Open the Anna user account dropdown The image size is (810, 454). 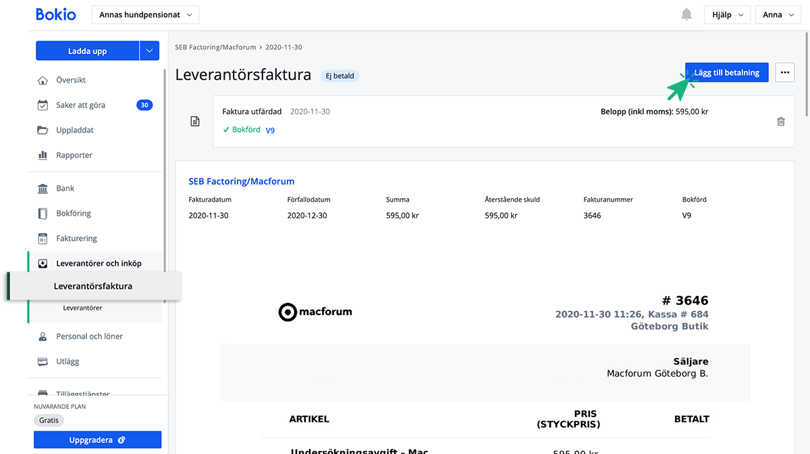pos(777,15)
